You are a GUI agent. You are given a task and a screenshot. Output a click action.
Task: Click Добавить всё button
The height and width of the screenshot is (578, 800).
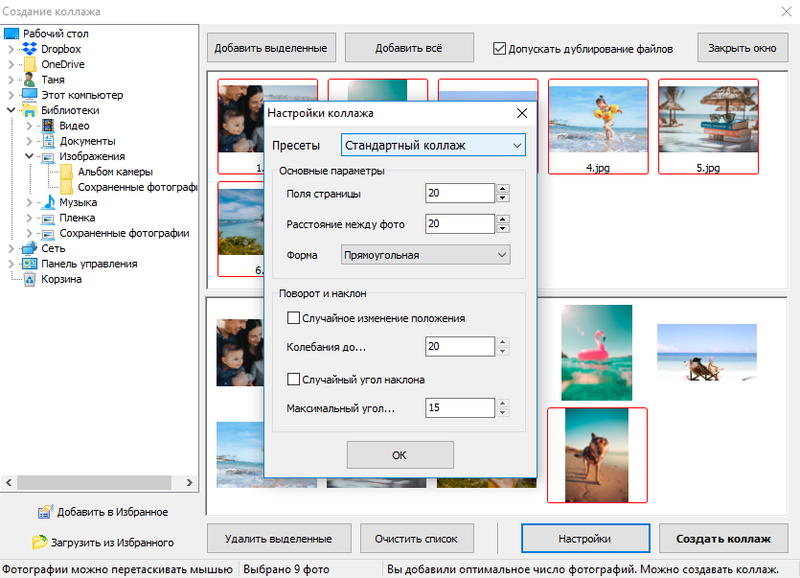point(409,48)
